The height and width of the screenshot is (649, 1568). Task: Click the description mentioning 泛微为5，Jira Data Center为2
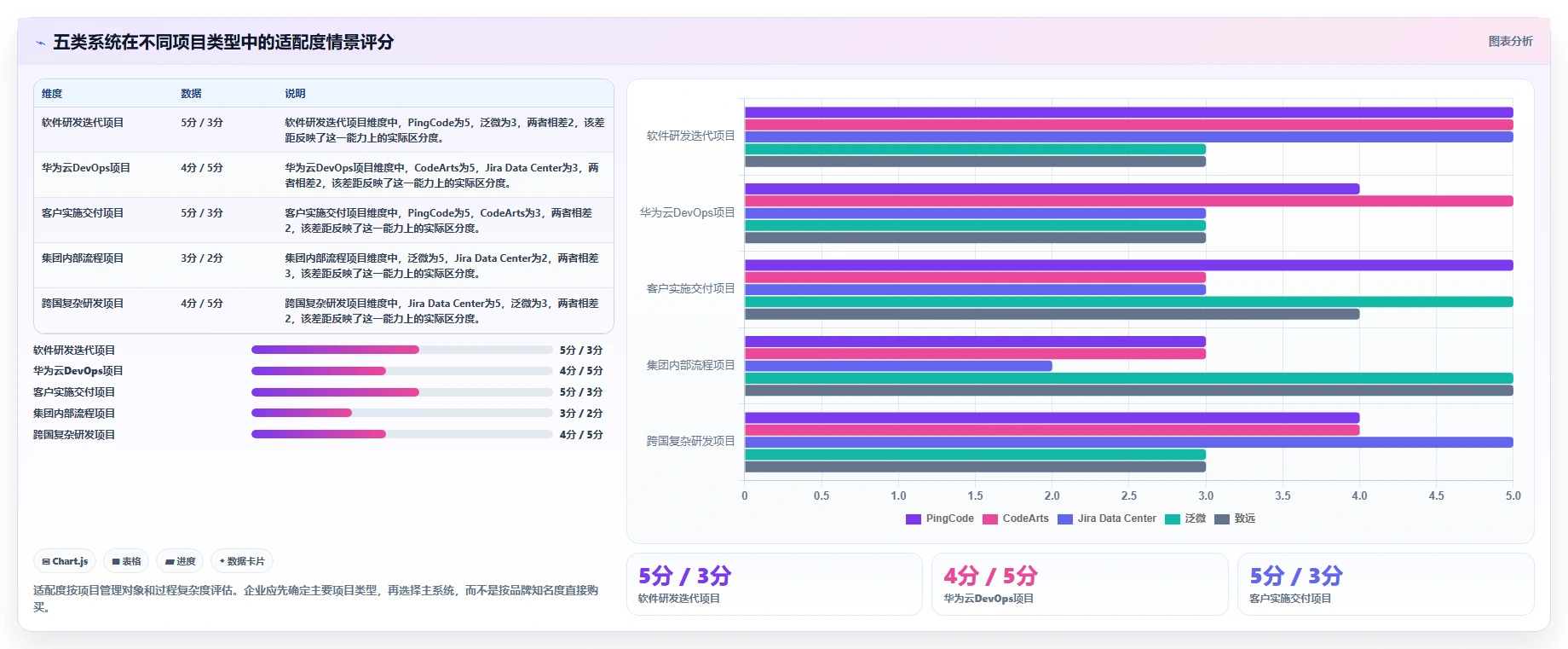pyautogui.click(x=442, y=266)
